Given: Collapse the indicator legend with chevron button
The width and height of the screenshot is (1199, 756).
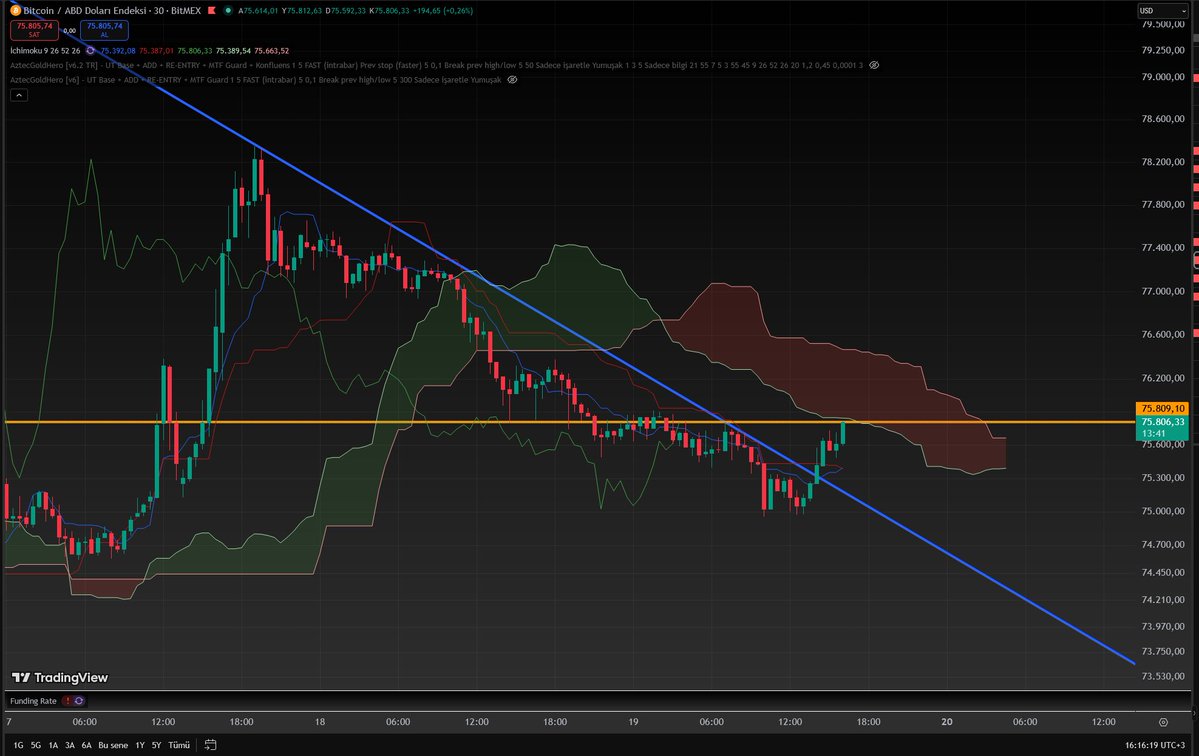Looking at the screenshot, I should (x=19, y=95).
